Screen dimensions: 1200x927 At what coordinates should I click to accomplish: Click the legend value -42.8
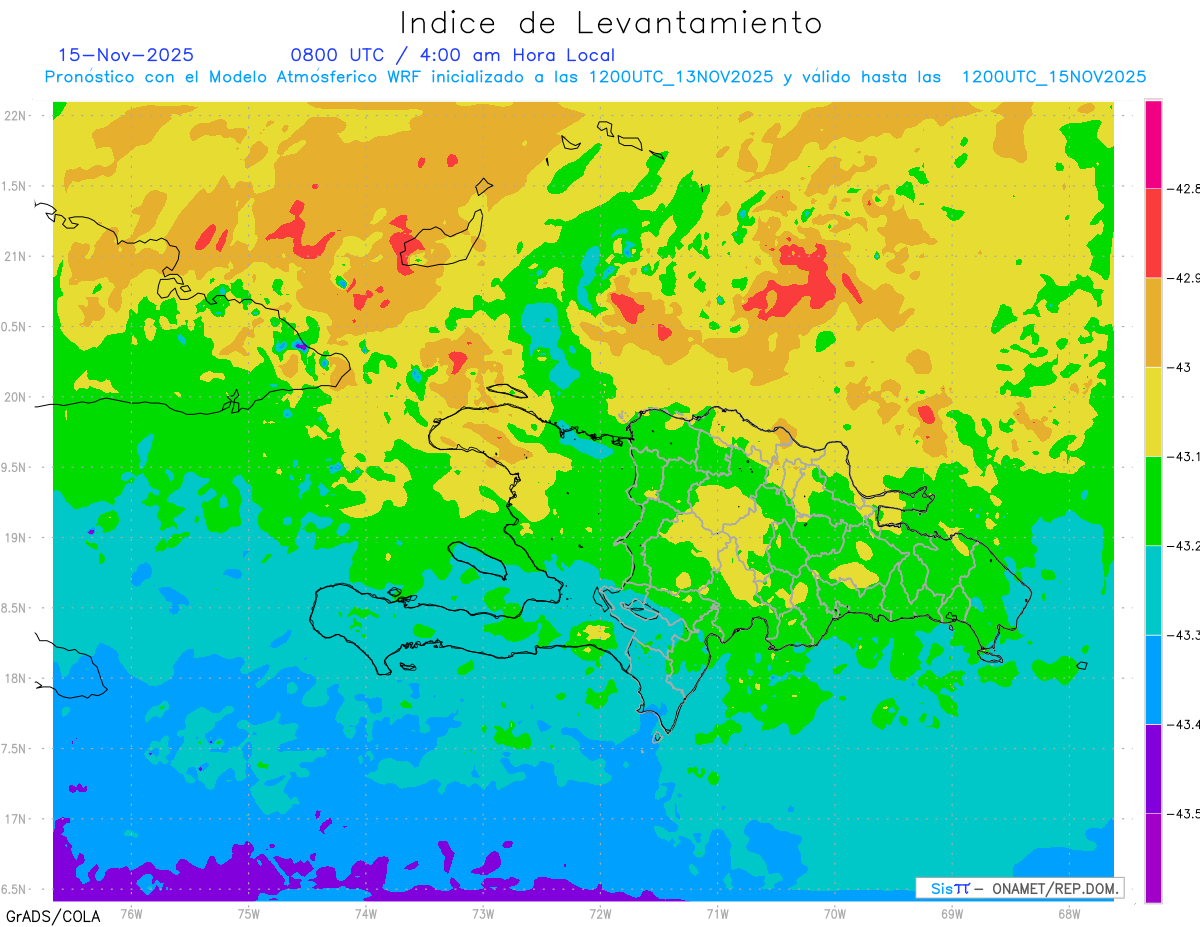pyautogui.click(x=1183, y=188)
